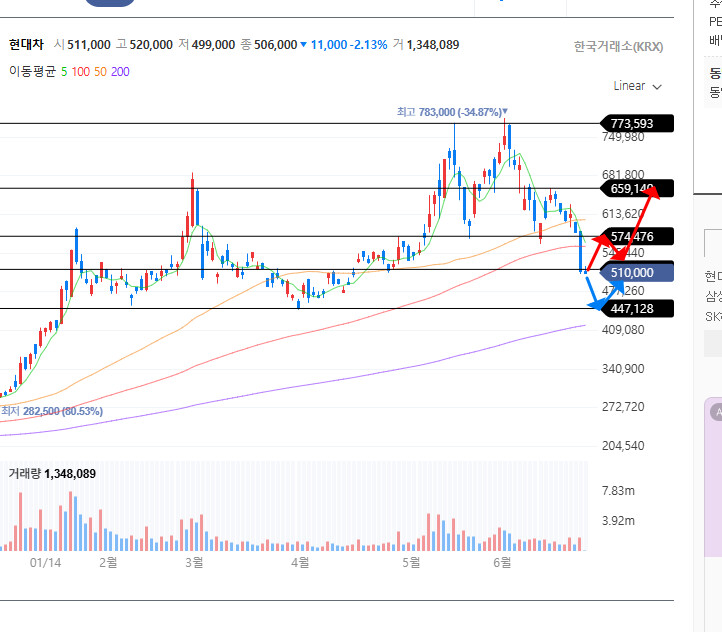Click the 이동평균 moving average label
Image resolution: width=722 pixels, height=632 pixels.
click(32, 71)
